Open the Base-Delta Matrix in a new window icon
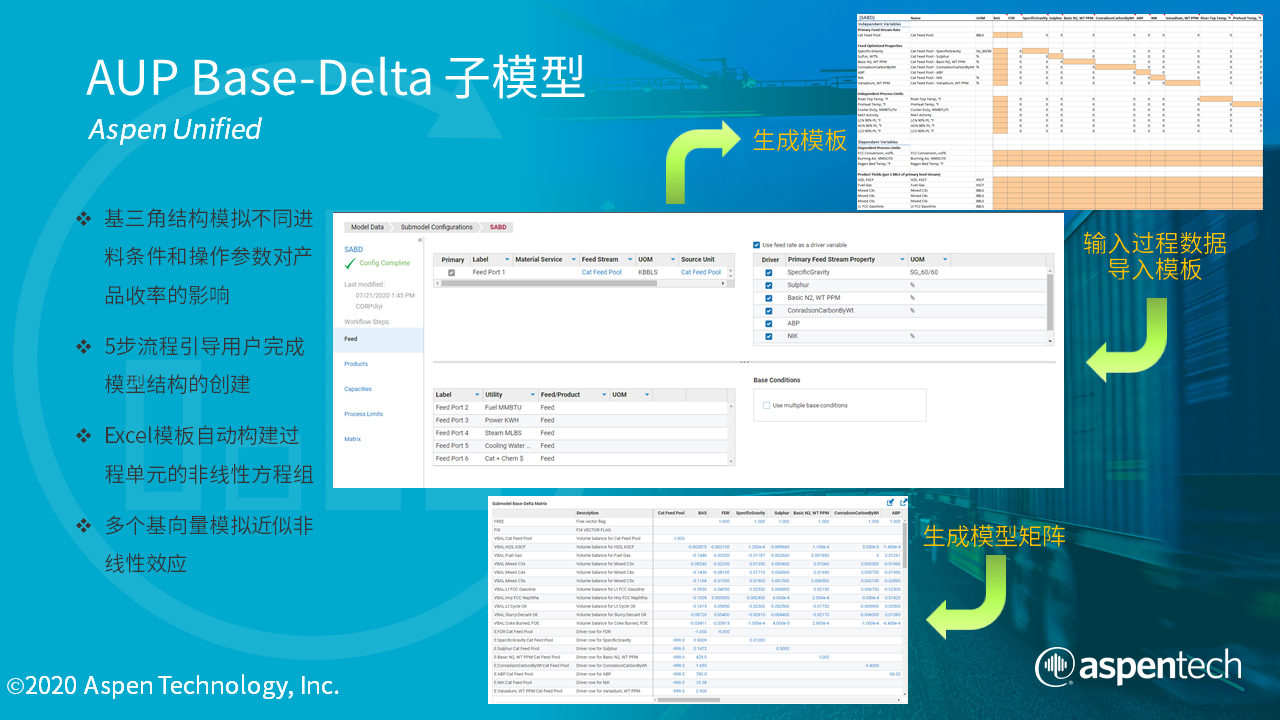Image resolution: width=1280 pixels, height=720 pixels. pos(903,502)
